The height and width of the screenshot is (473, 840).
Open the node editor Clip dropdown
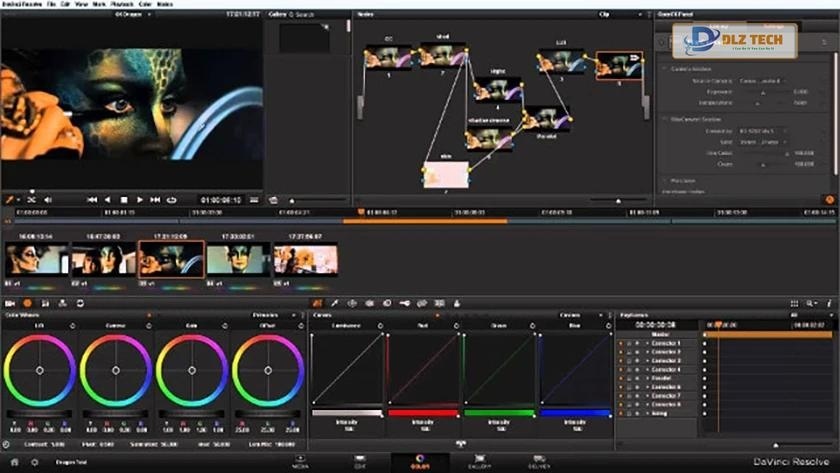point(620,14)
